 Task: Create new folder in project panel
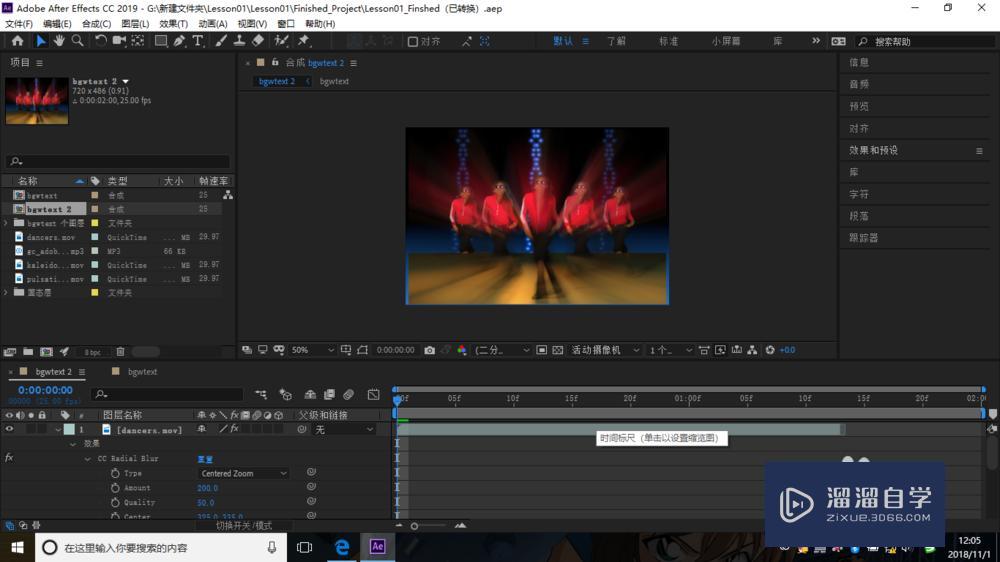(28, 351)
